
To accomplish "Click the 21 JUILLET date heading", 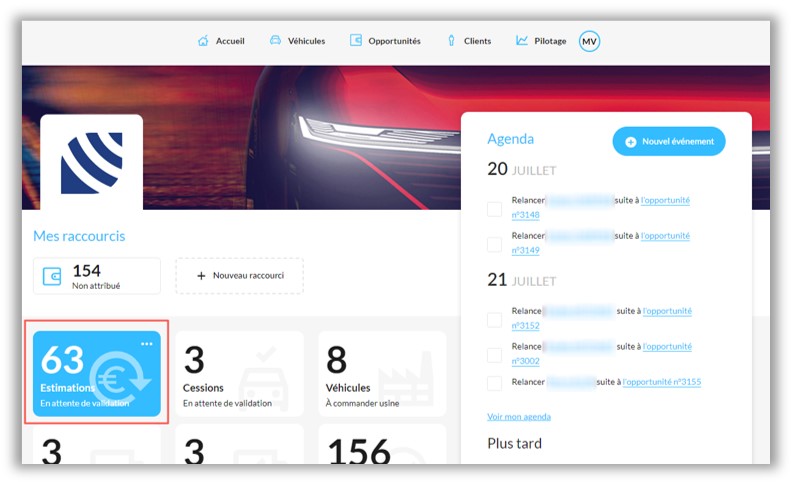I will (522, 280).
